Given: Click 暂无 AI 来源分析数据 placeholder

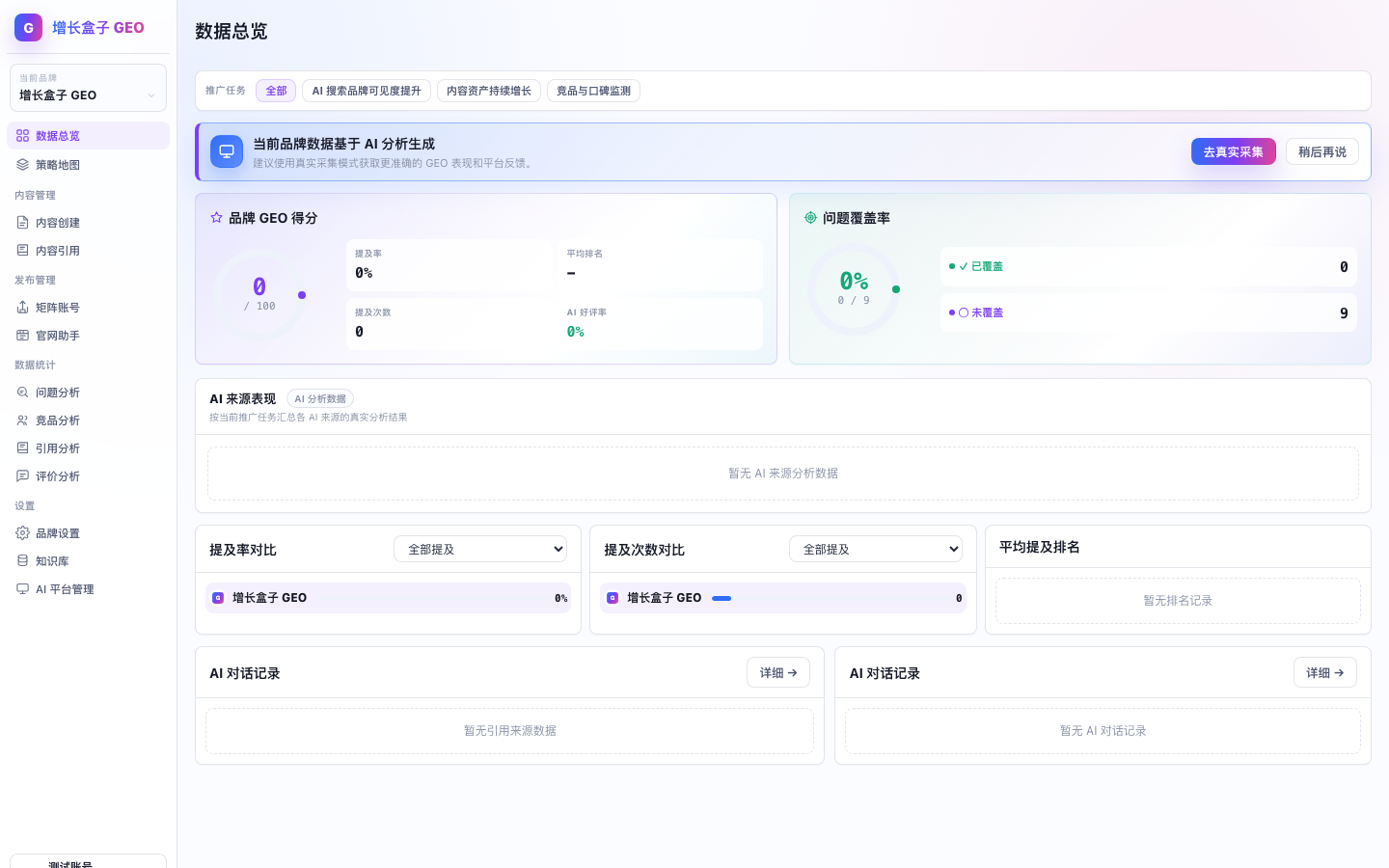Looking at the screenshot, I should [783, 473].
